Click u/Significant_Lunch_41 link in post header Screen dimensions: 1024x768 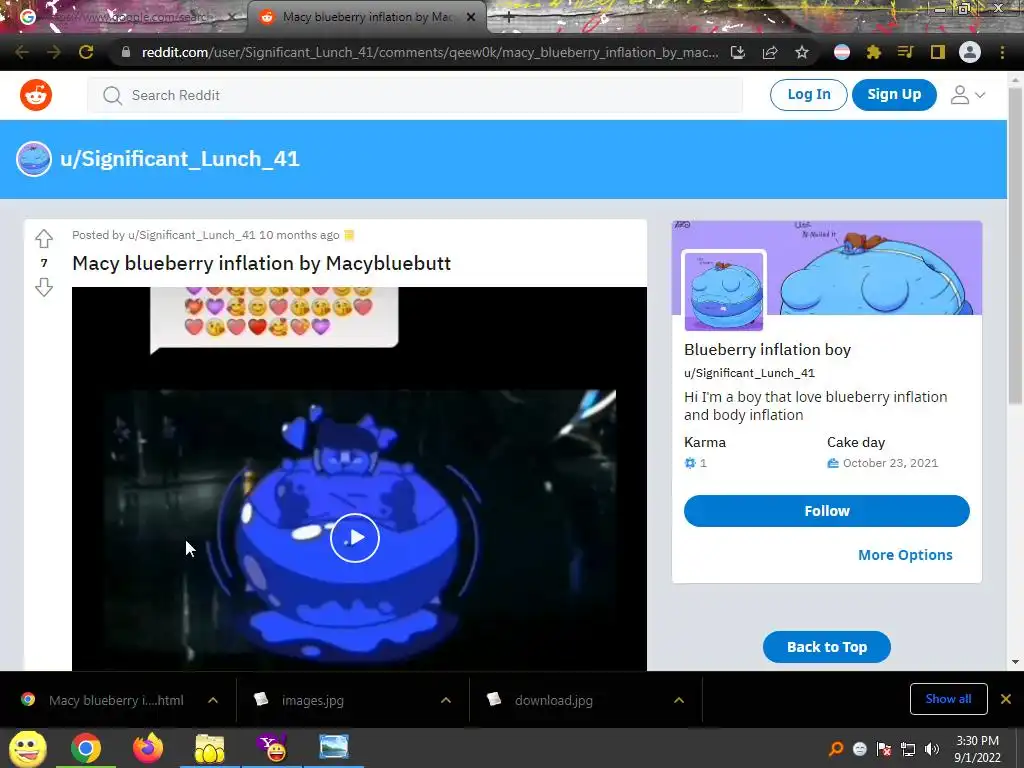click(191, 235)
